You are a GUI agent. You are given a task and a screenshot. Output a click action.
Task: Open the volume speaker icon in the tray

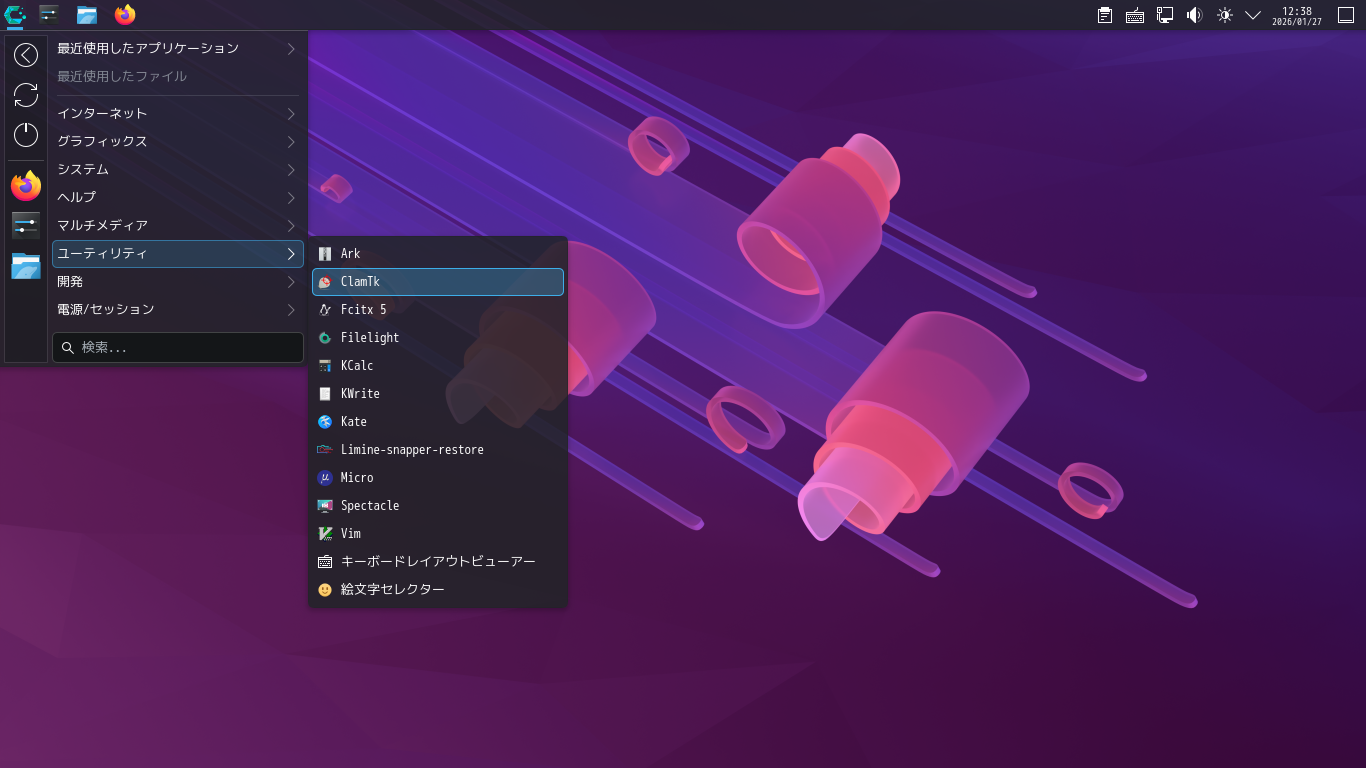pyautogui.click(x=1195, y=15)
